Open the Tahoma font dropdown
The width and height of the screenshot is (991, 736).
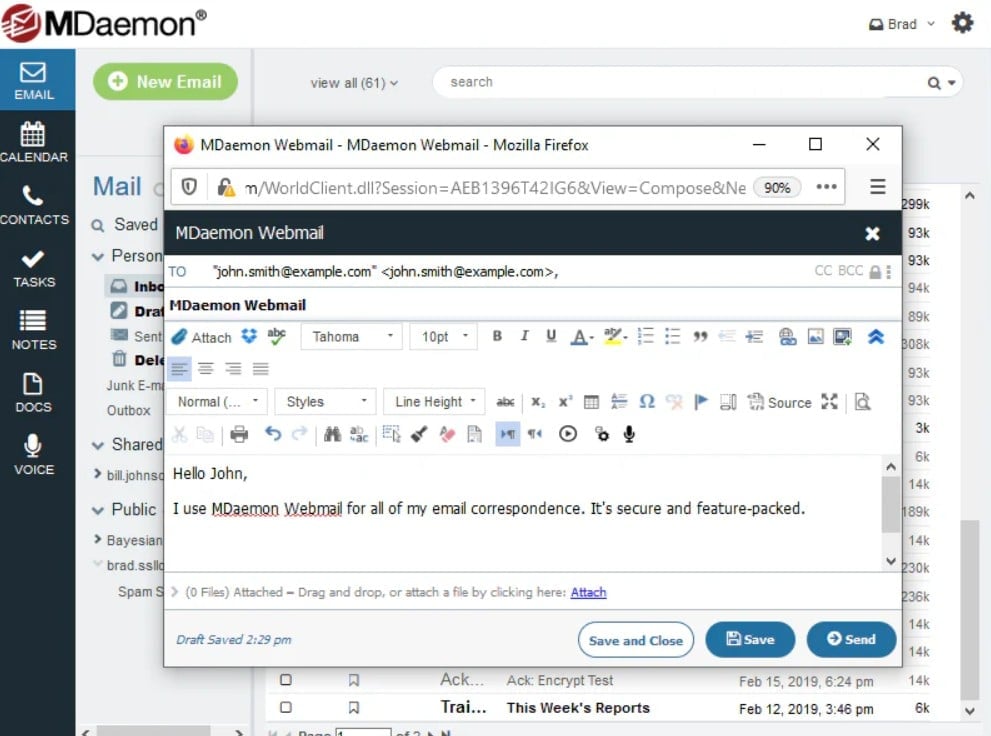click(x=351, y=337)
